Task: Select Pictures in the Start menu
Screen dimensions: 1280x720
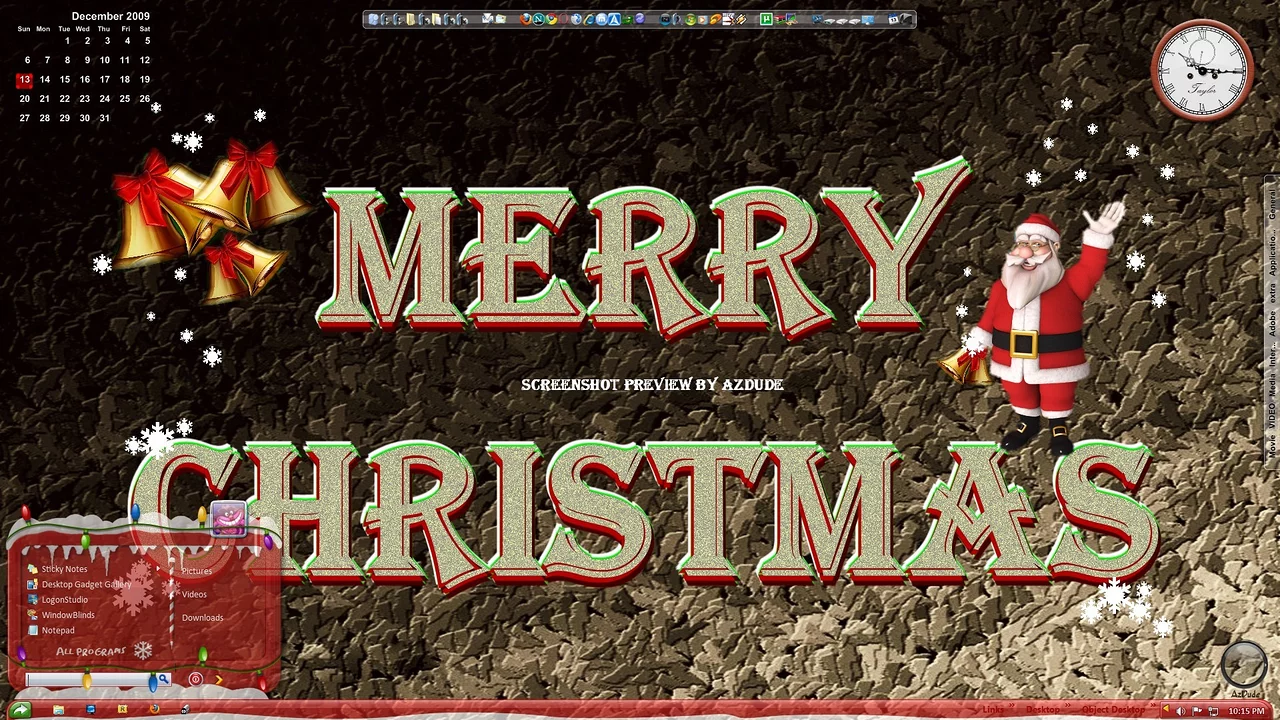Action: point(197,571)
